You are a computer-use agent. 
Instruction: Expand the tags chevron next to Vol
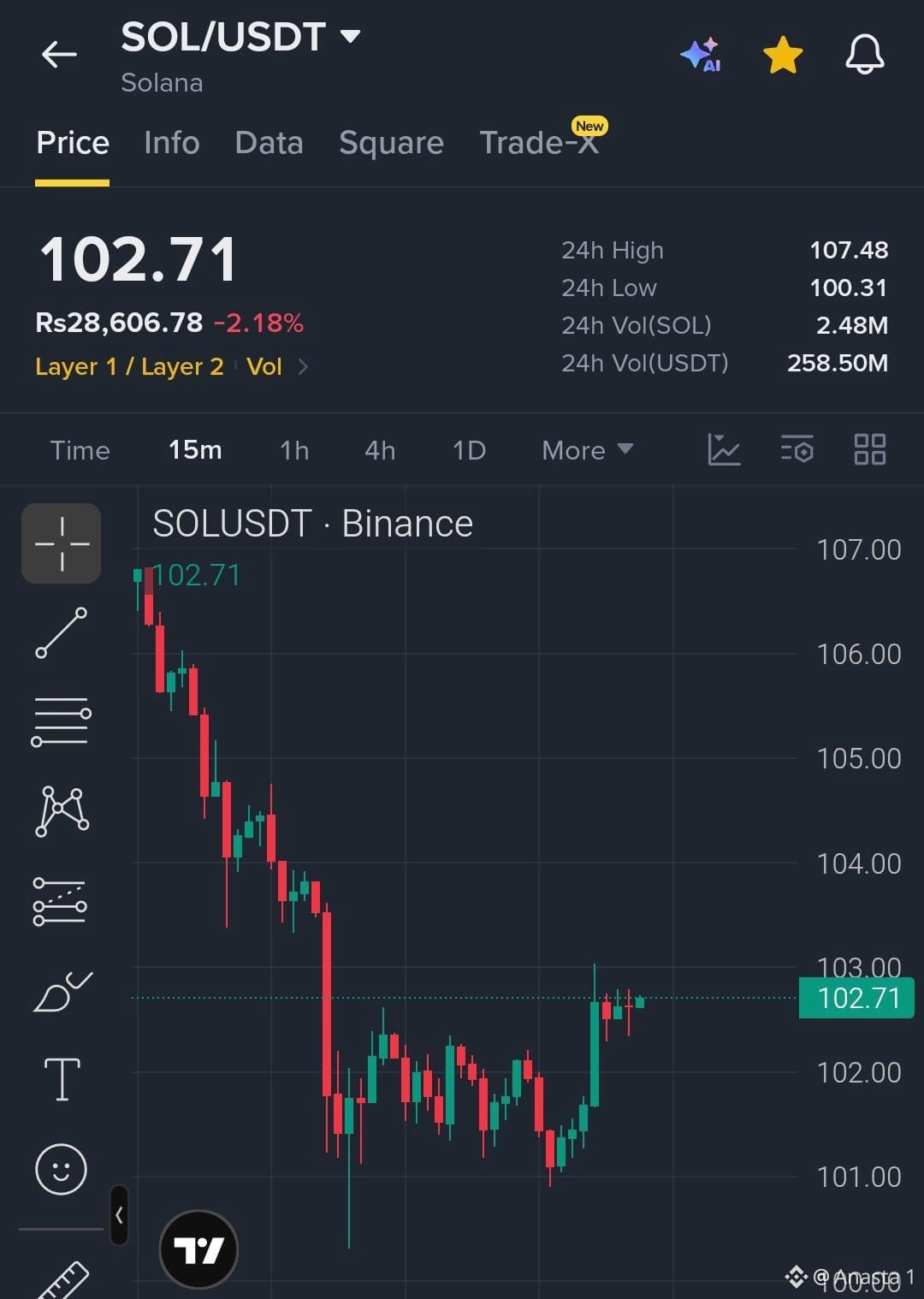pos(303,367)
